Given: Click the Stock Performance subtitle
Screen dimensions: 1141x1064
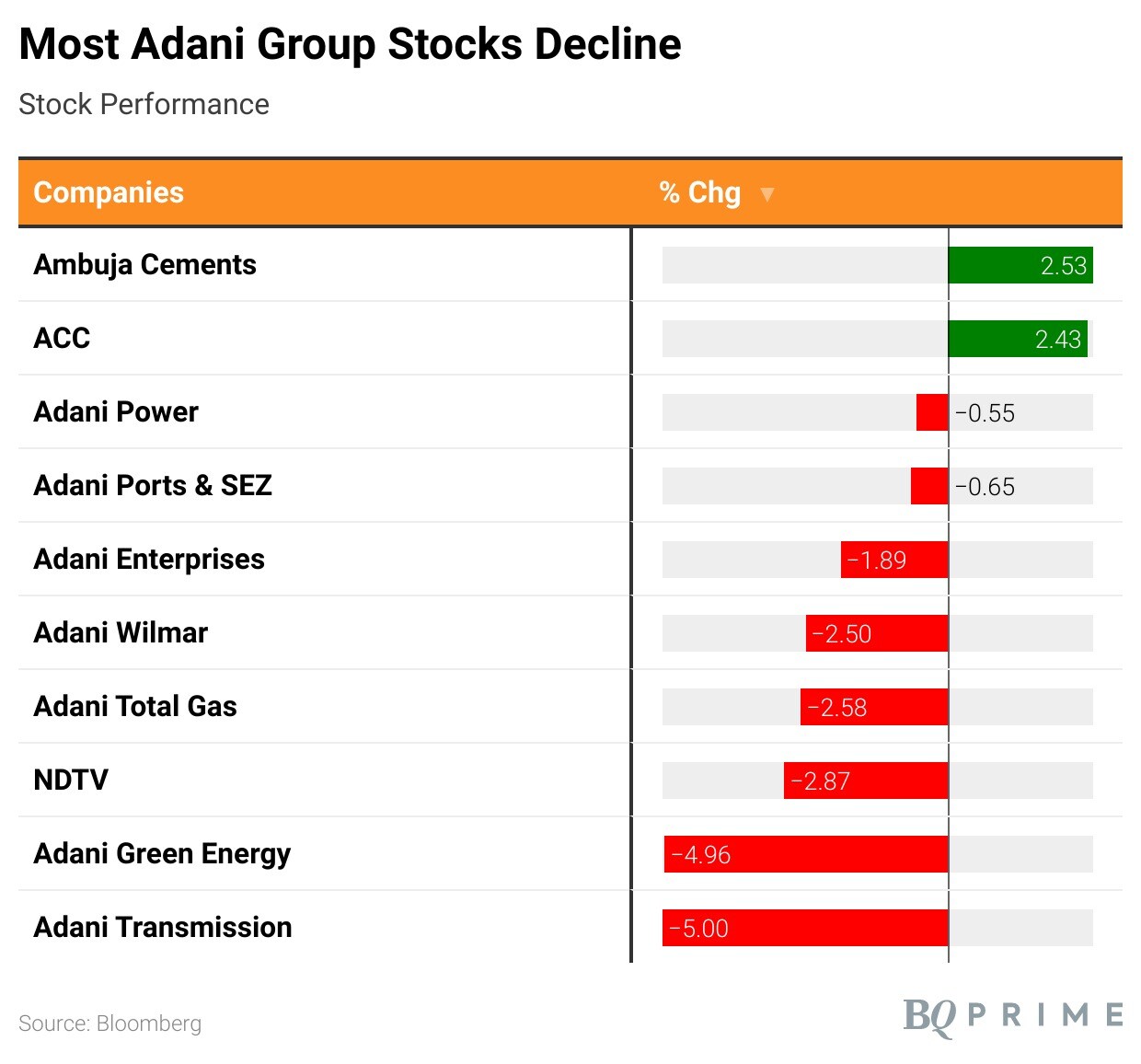Looking at the screenshot, I should [144, 105].
